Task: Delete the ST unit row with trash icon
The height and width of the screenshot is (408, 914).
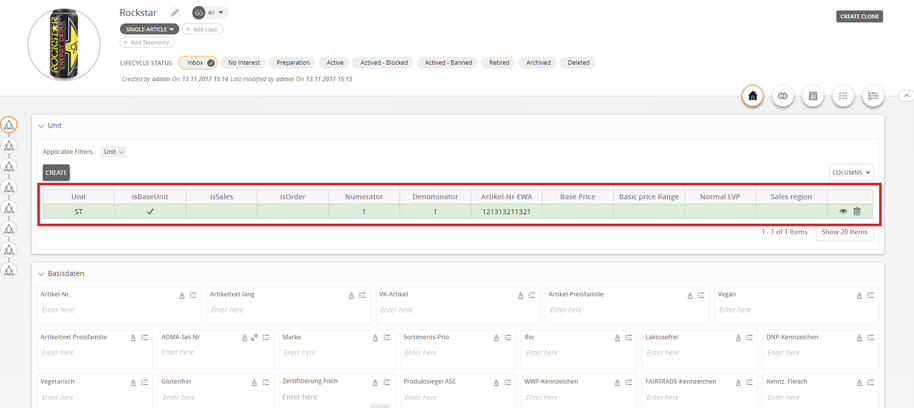Action: (x=857, y=212)
